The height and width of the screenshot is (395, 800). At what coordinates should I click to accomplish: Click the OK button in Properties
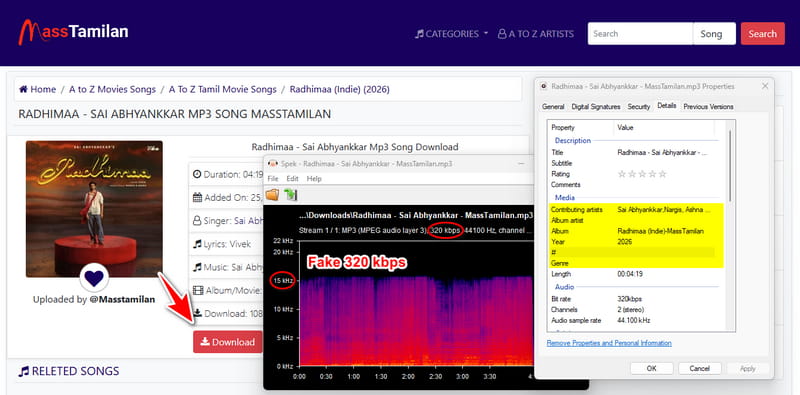click(651, 368)
